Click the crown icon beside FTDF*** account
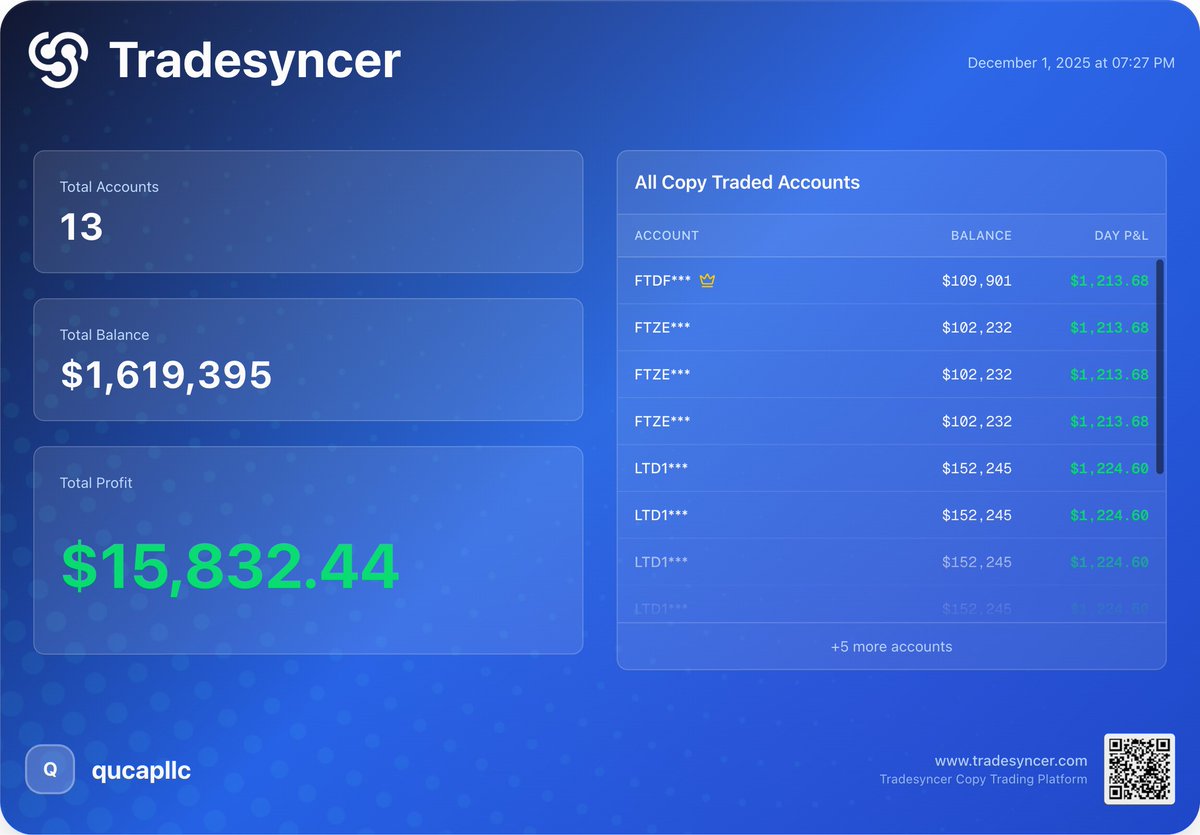This screenshot has width=1200, height=835. [706, 281]
